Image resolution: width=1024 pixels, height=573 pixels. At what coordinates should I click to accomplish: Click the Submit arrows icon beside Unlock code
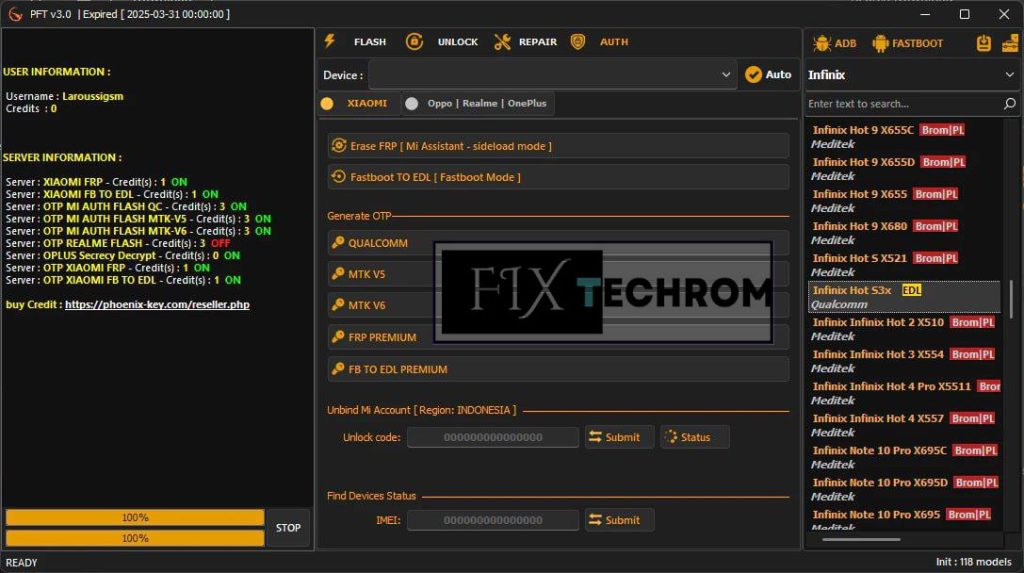coord(595,436)
